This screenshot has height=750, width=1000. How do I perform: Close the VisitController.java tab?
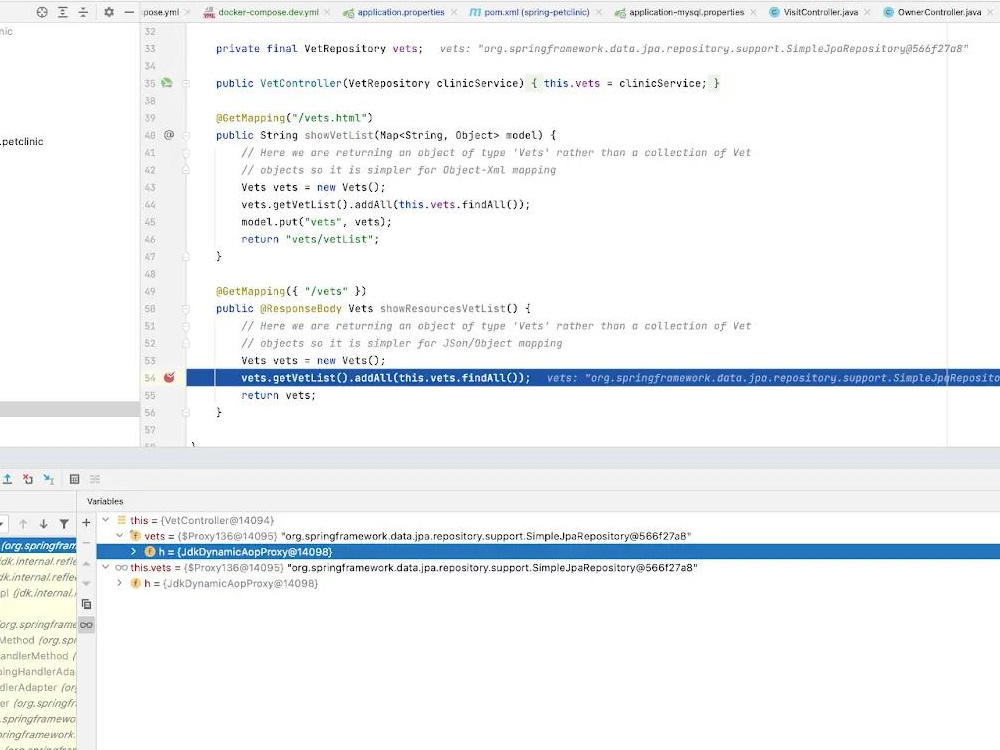pyautogui.click(x=867, y=12)
